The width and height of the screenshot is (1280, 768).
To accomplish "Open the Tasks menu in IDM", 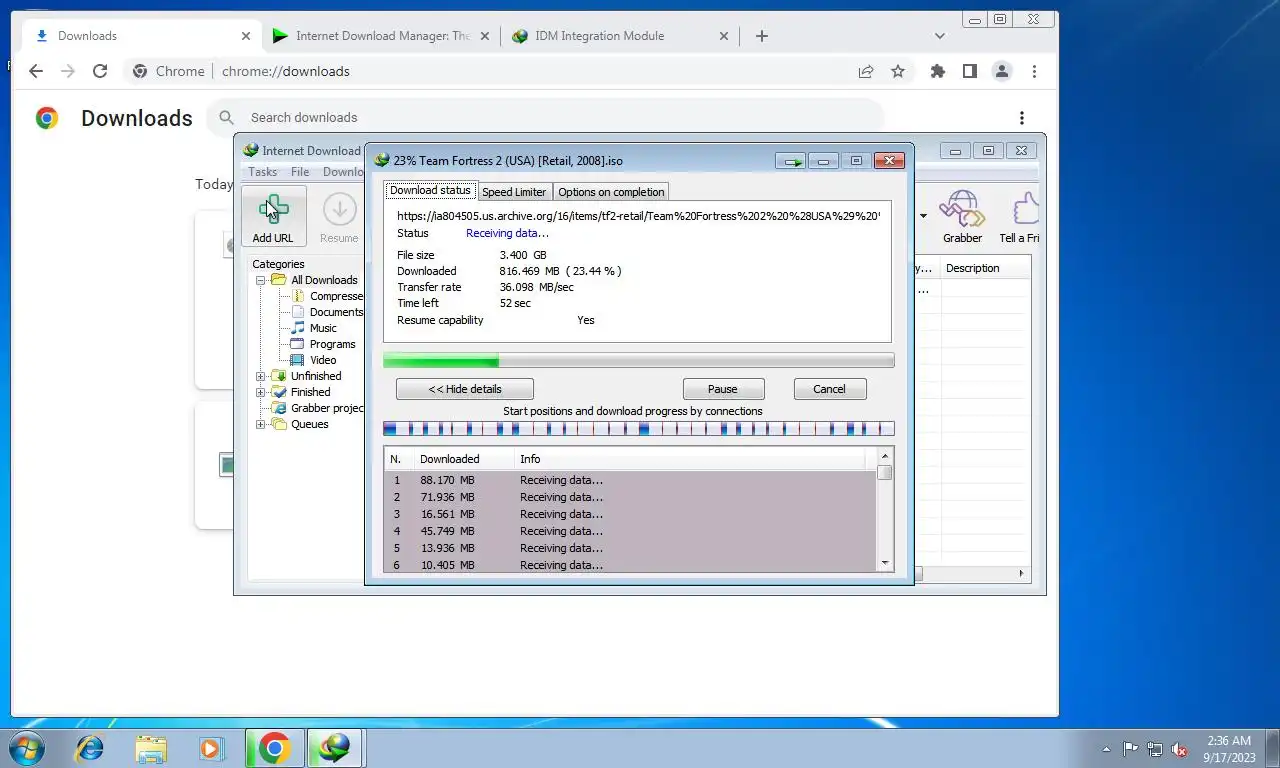I will pyautogui.click(x=262, y=172).
